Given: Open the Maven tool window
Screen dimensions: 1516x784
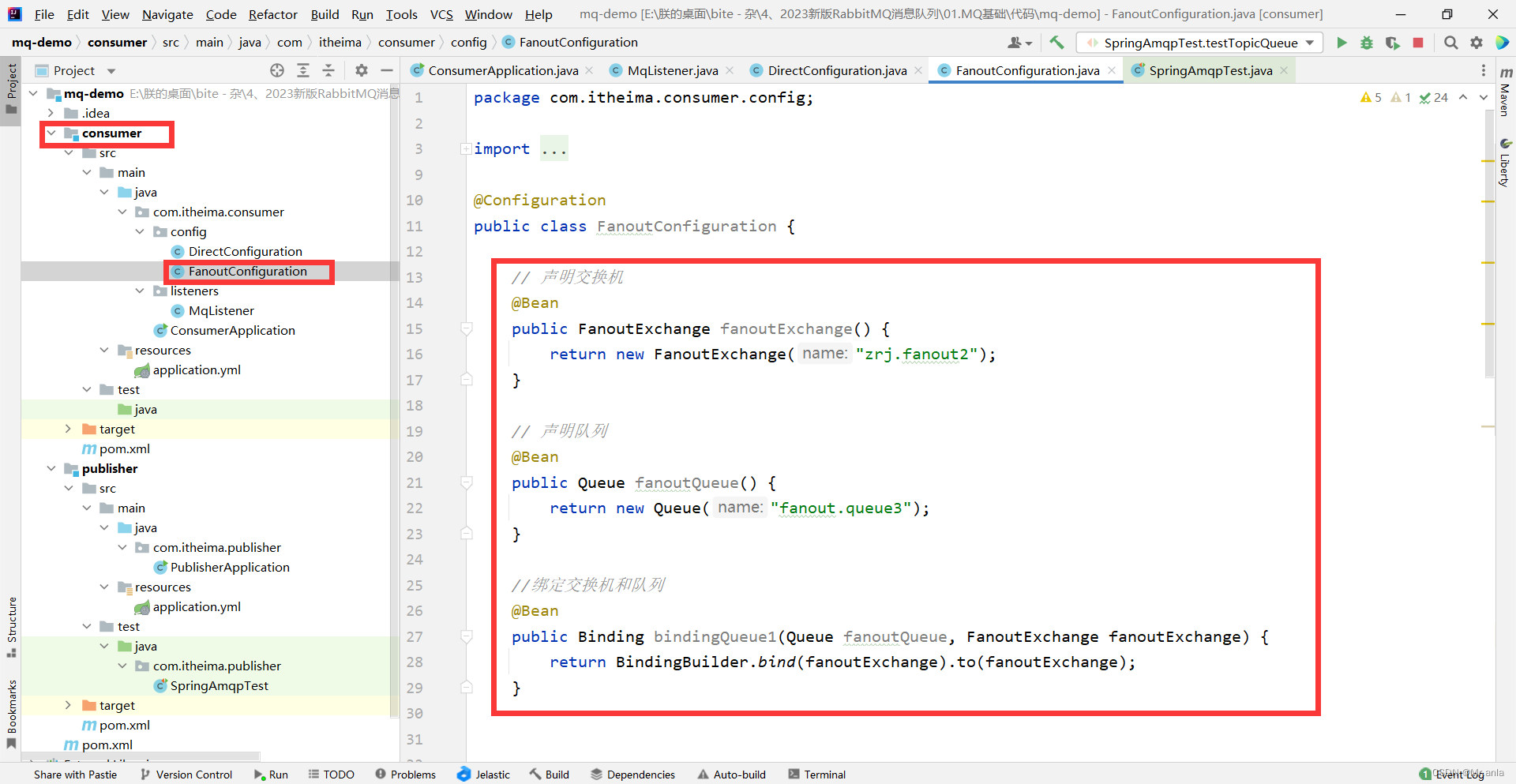Looking at the screenshot, I should 1506,92.
